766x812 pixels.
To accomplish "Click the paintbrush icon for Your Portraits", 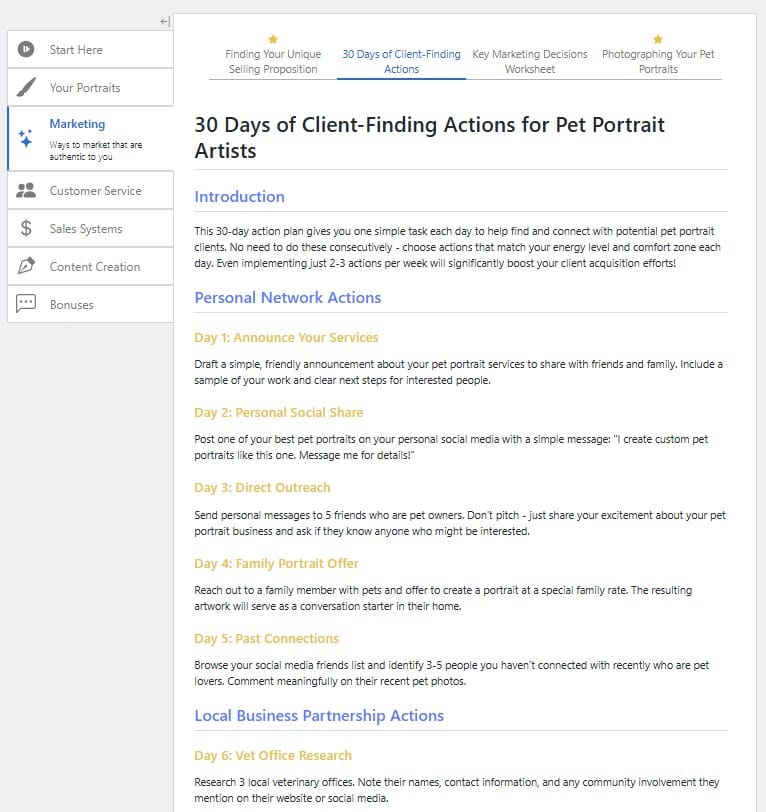I will point(26,87).
